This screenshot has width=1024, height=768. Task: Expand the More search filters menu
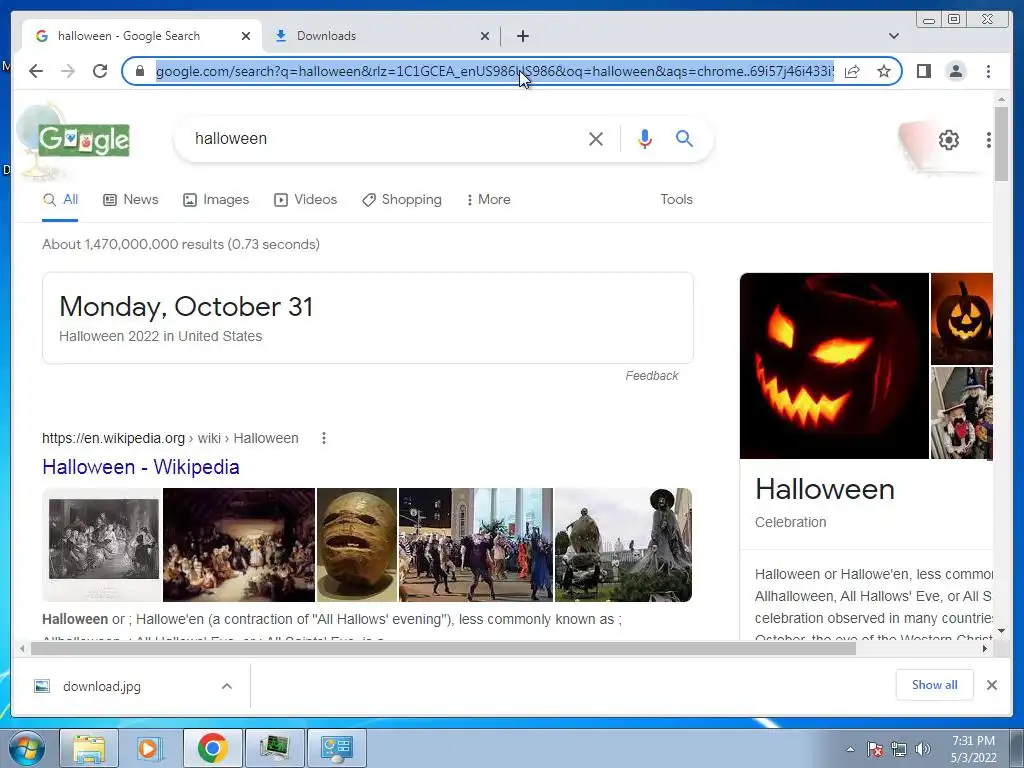(488, 200)
